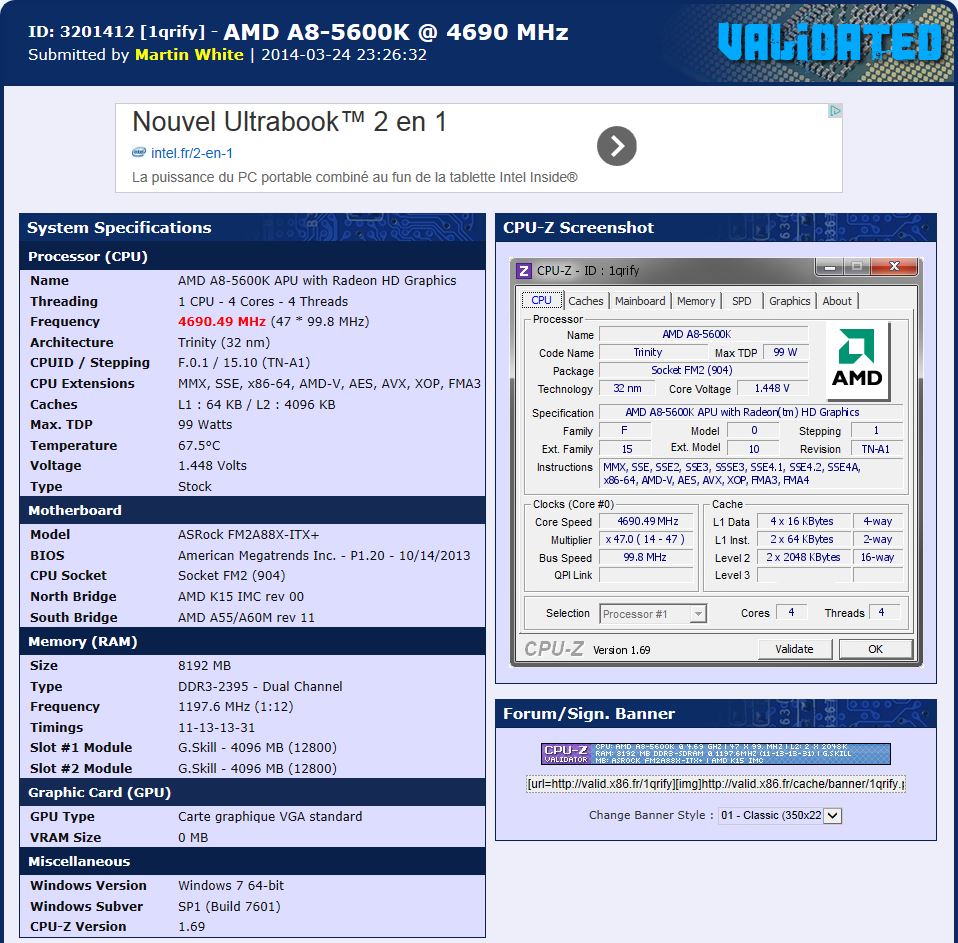Click the Max TDP 99 W field
The height and width of the screenshot is (943, 958).
click(x=786, y=352)
